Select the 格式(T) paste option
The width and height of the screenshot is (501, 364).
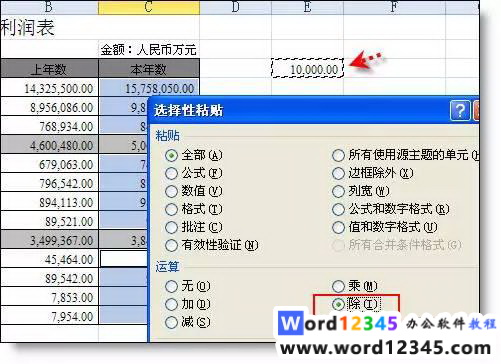coord(193,209)
